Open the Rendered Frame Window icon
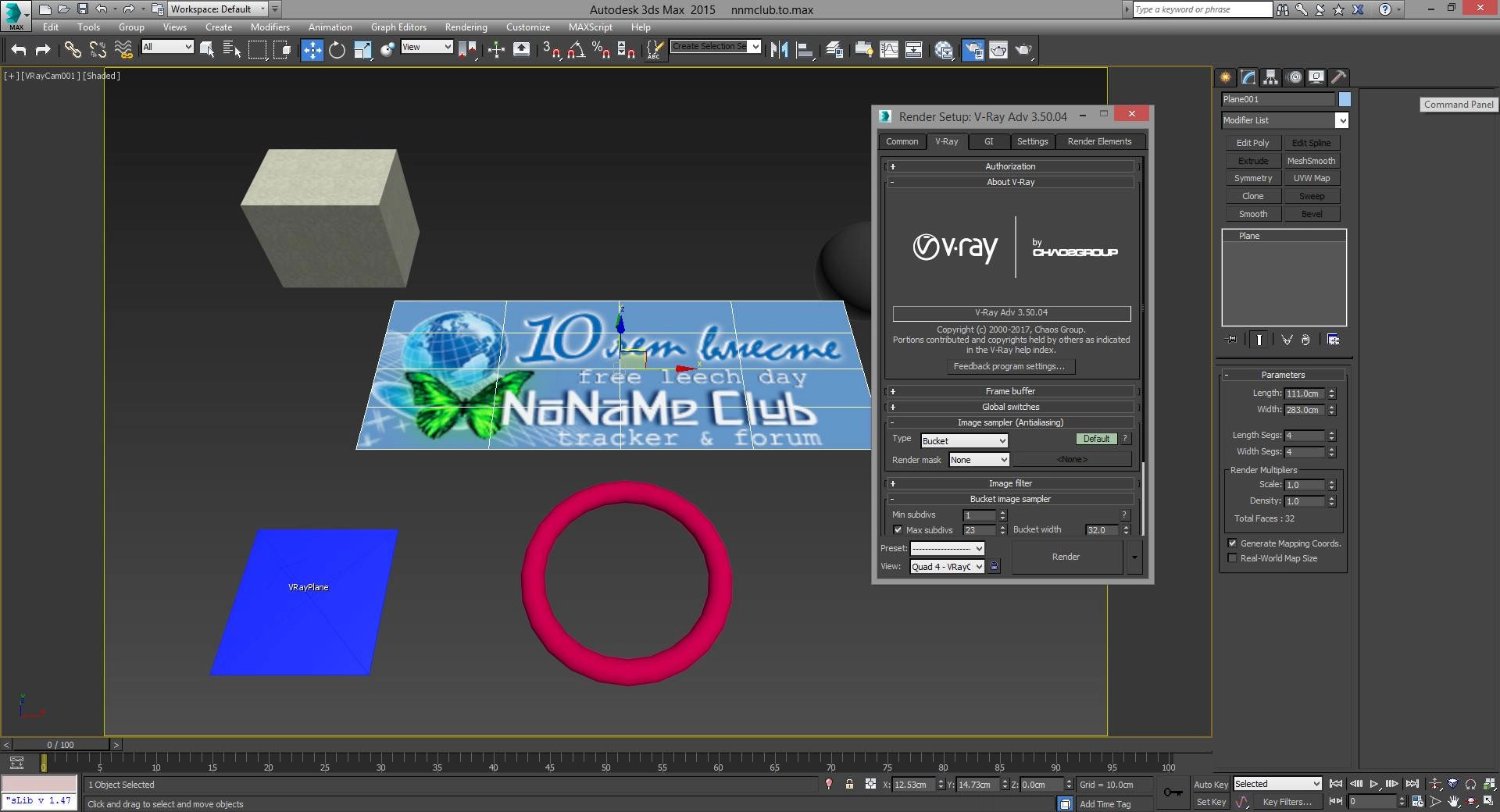This screenshot has width=1500, height=812. point(998,50)
